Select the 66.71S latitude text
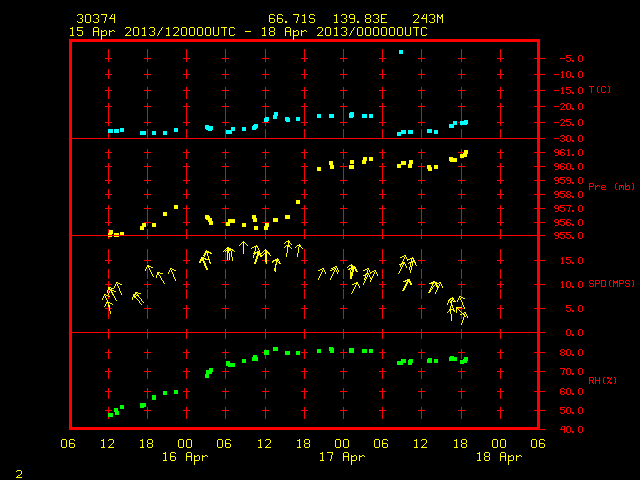 tap(291, 19)
